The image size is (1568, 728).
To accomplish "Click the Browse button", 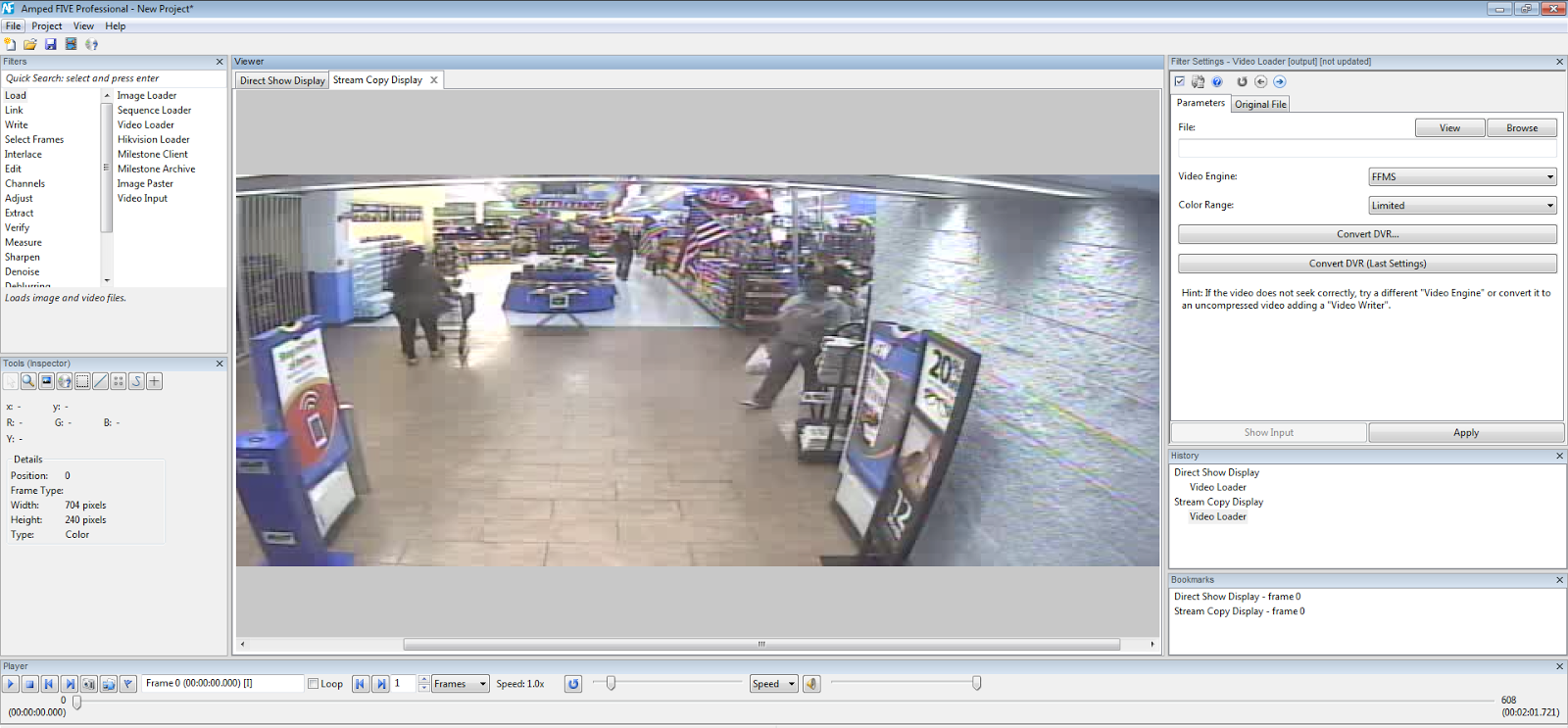I will pos(1522,128).
